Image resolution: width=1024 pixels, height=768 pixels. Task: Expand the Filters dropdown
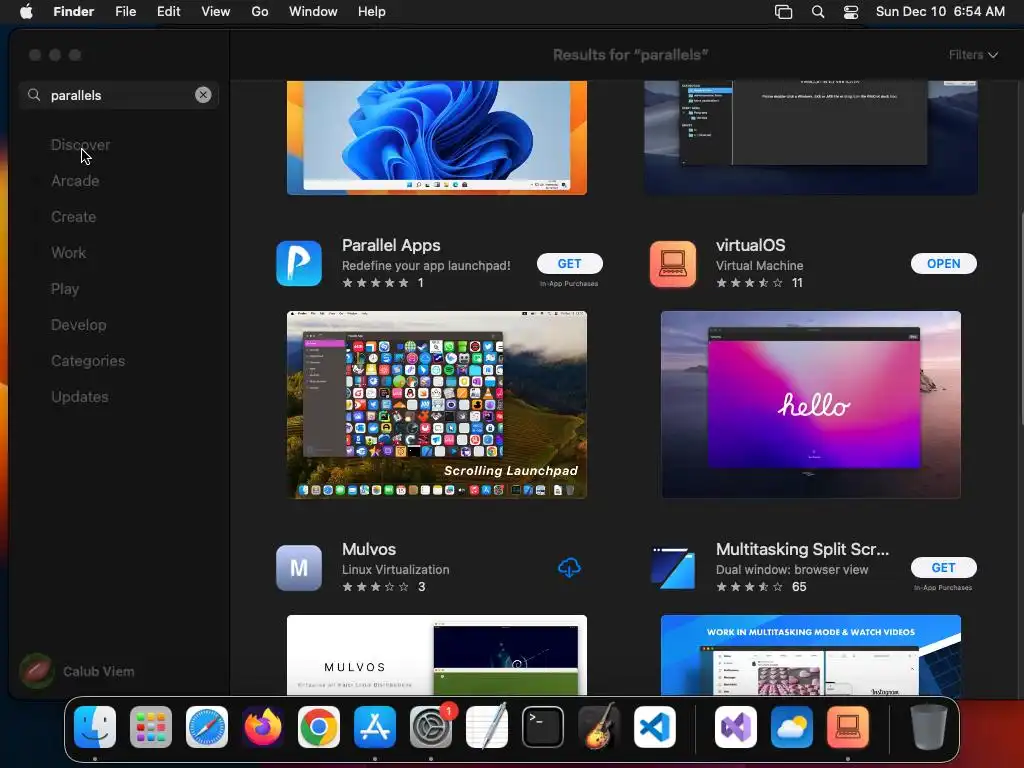click(973, 55)
